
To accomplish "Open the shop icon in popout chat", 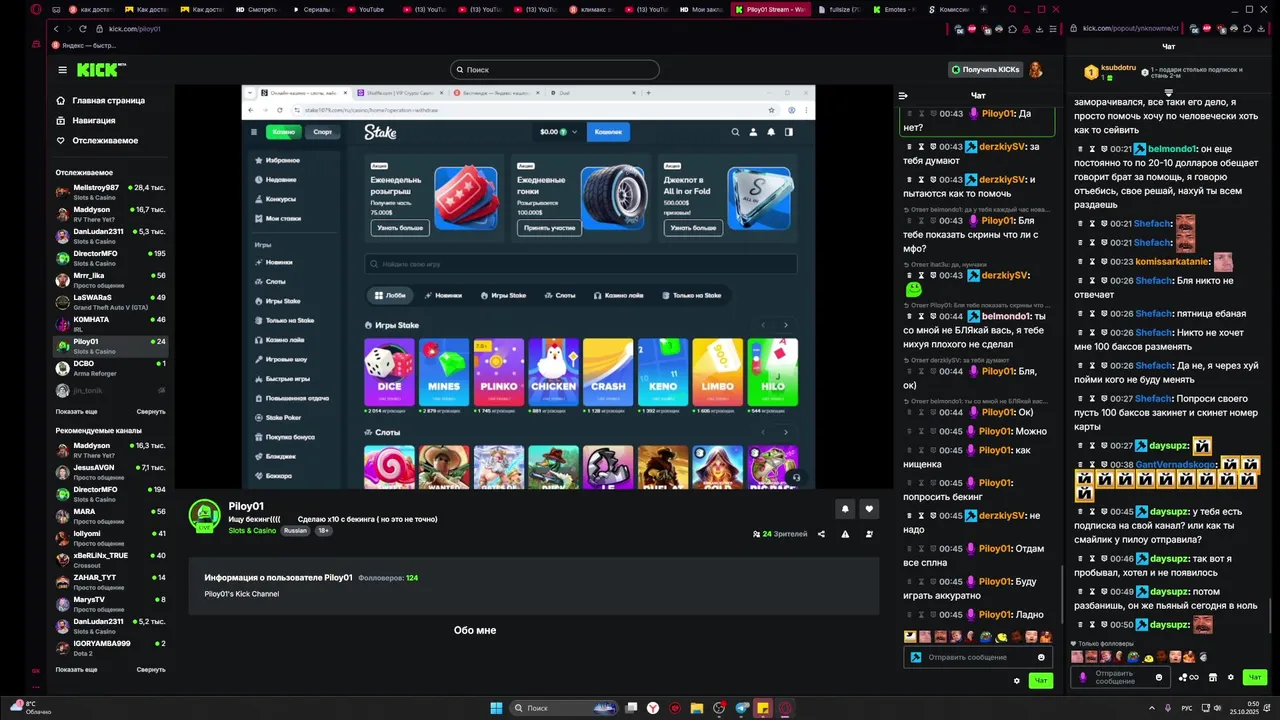I will [1213, 677].
